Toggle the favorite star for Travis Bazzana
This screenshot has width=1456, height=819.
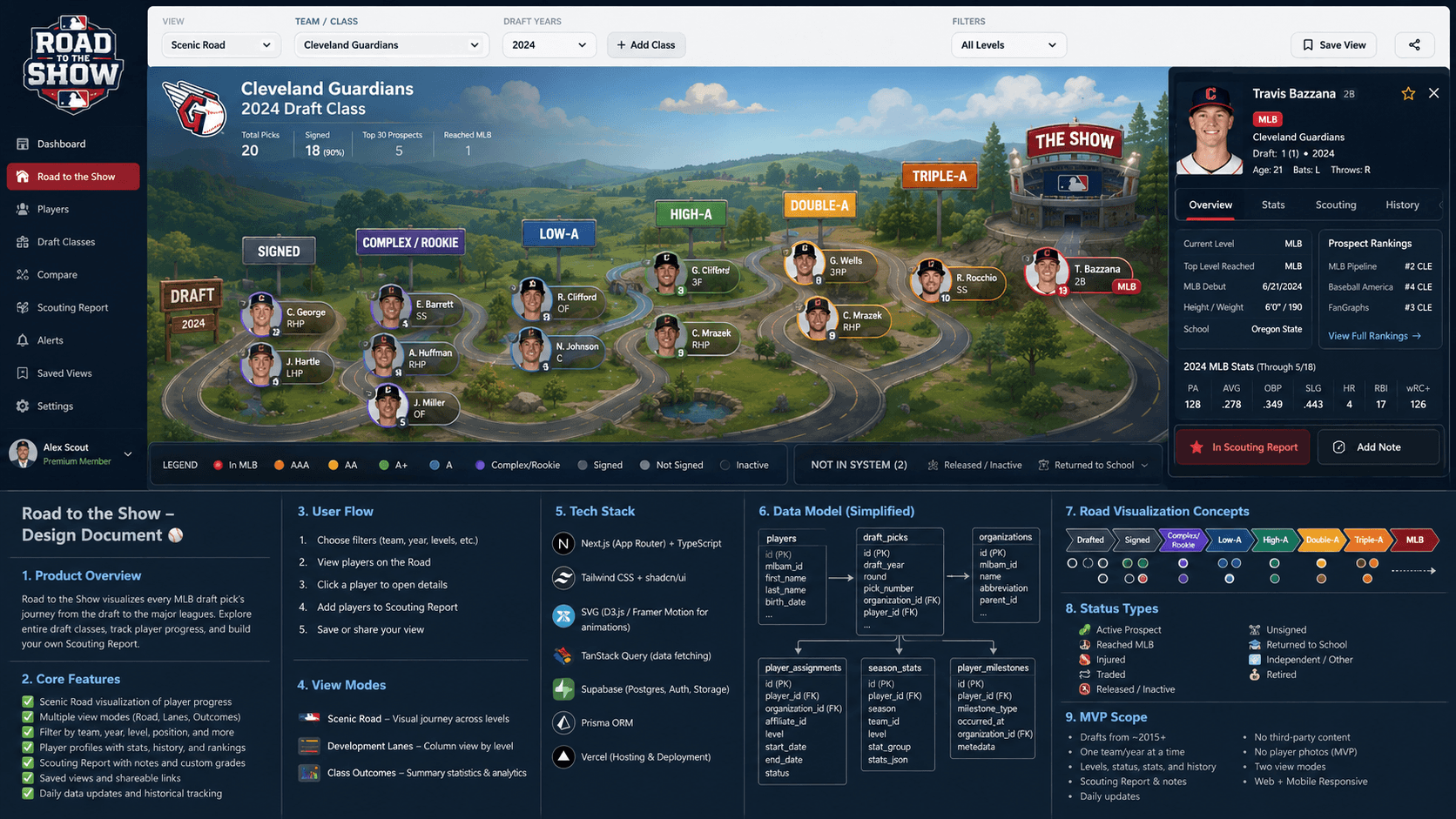pos(1408,93)
